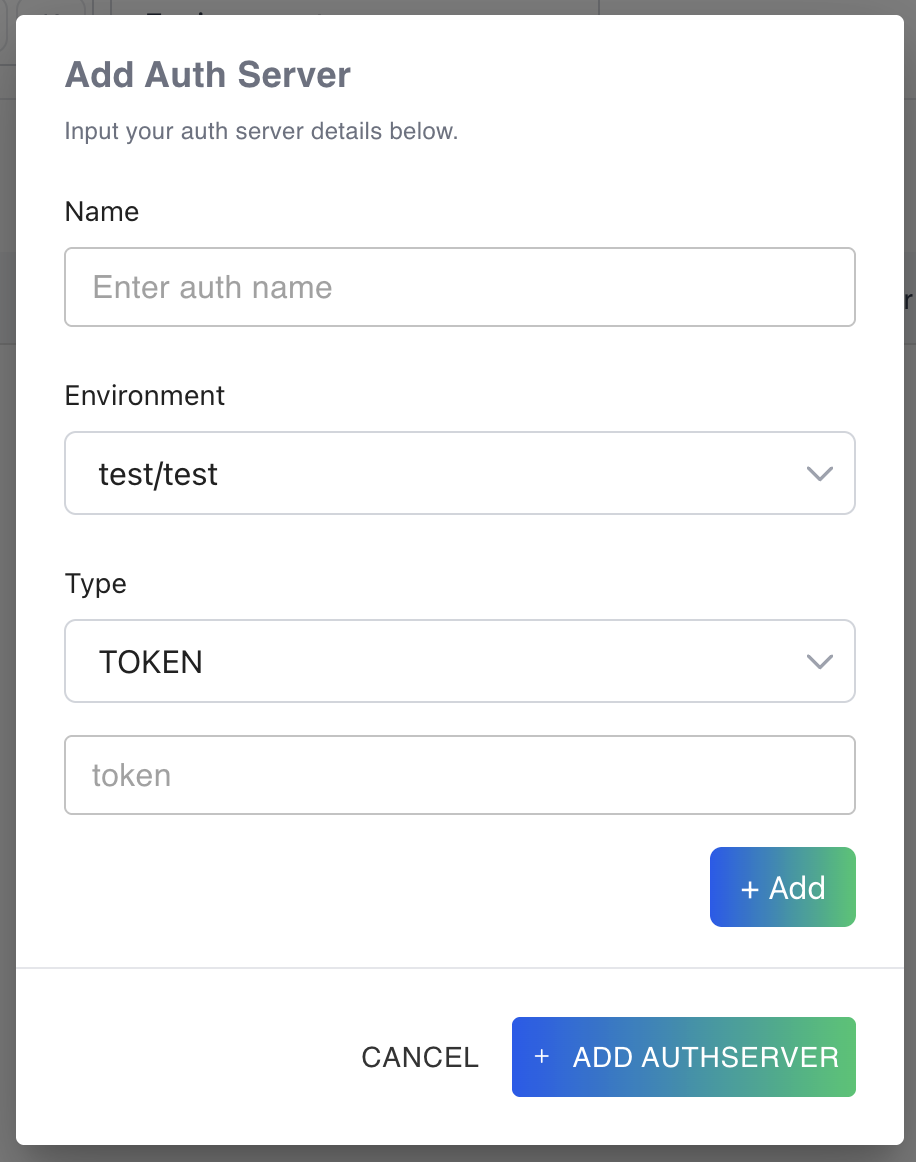This screenshot has width=916, height=1162.
Task: Click the chevron arrow in Type selector
Action: (819, 662)
